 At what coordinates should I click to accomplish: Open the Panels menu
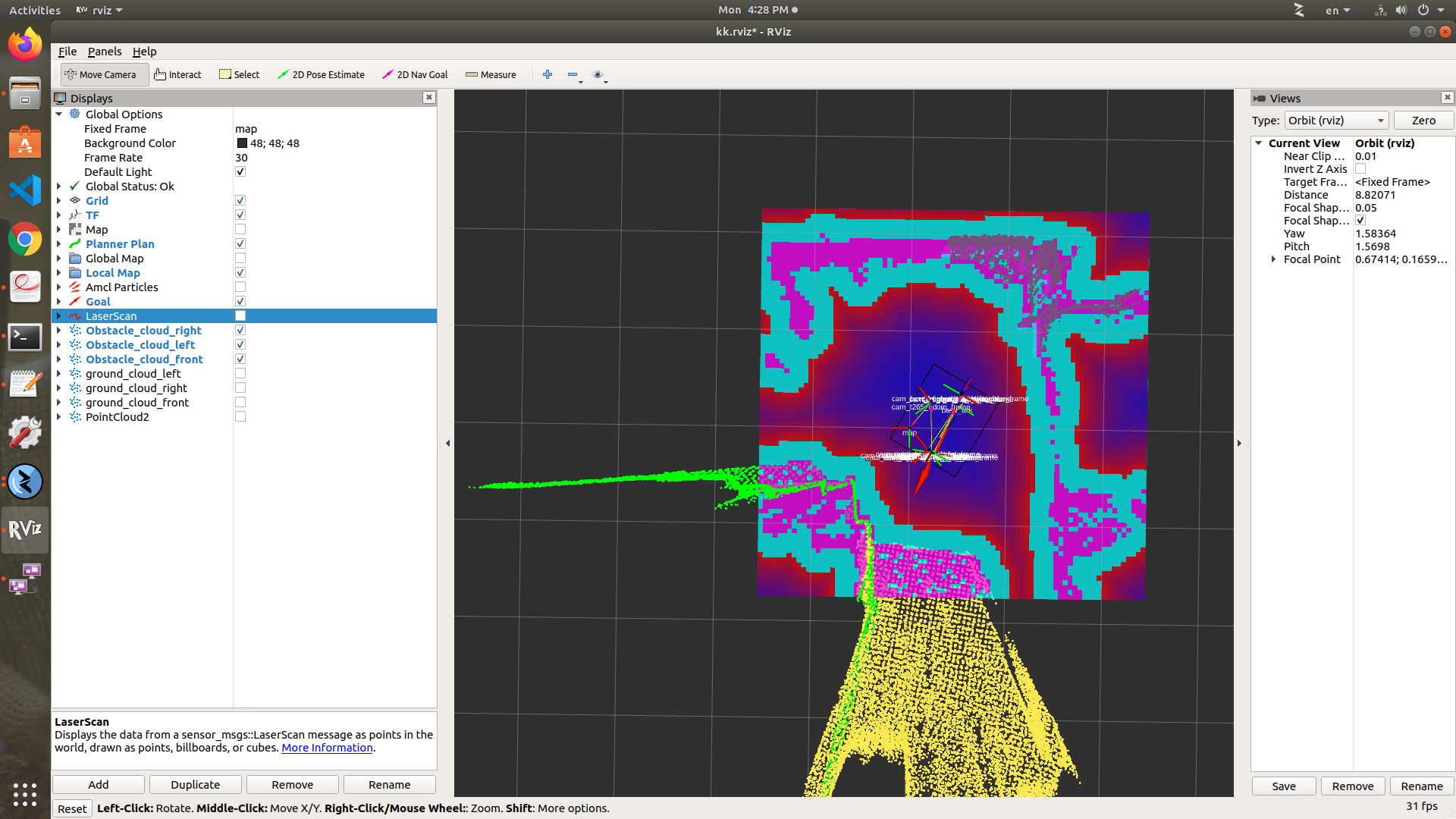click(x=105, y=52)
